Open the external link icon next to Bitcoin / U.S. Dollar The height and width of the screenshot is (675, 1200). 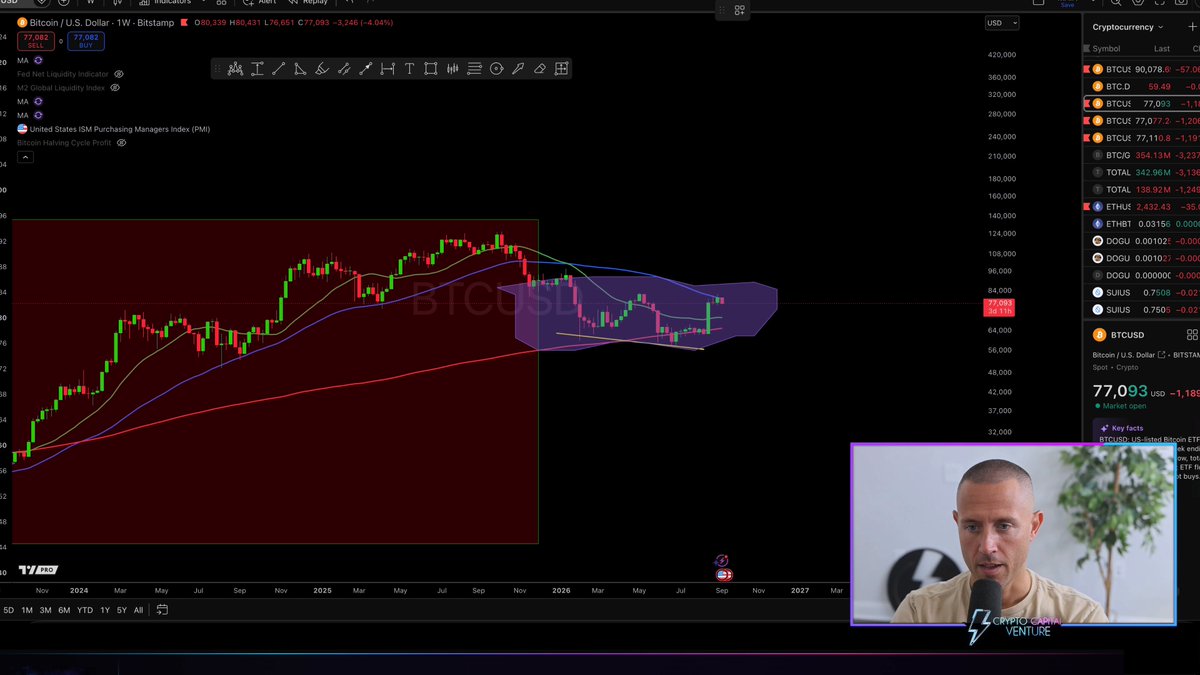tap(1161, 355)
